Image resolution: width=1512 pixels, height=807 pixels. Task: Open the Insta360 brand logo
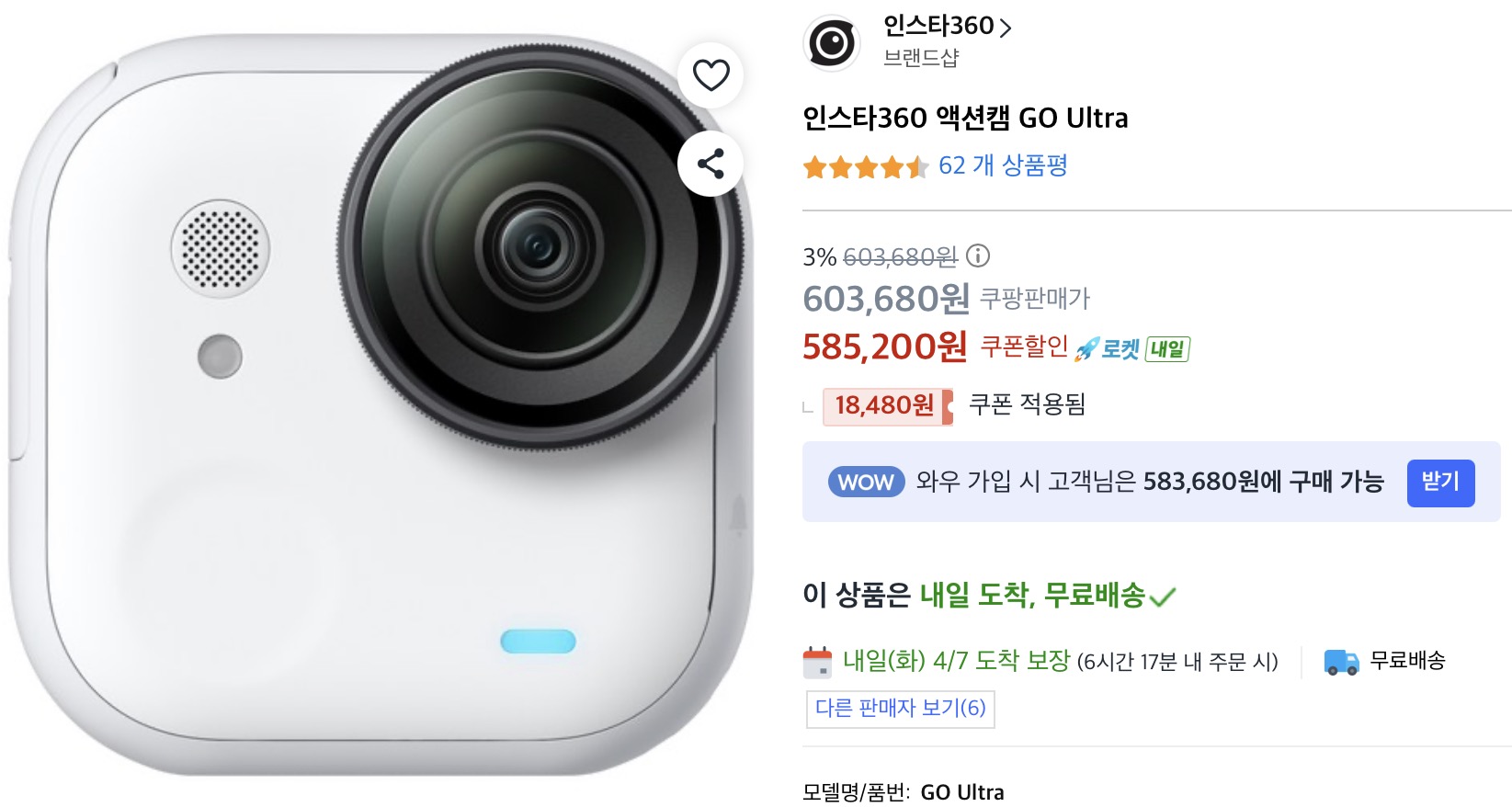pos(832,42)
